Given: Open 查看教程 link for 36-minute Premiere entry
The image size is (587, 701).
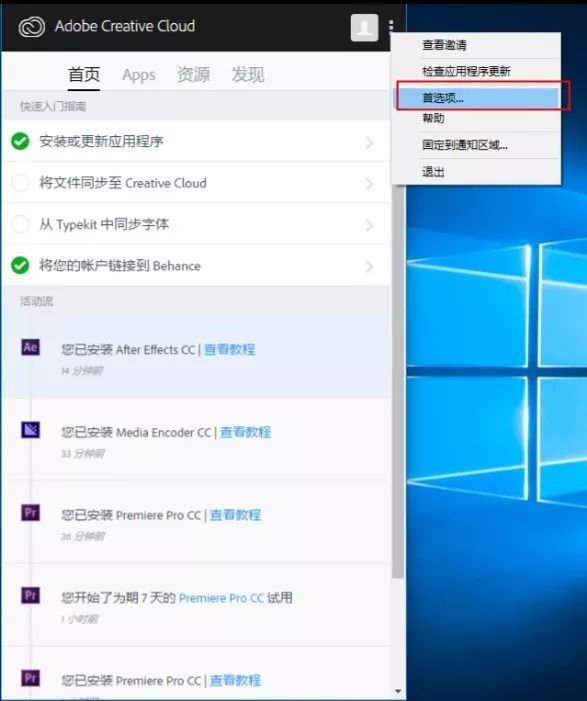Looking at the screenshot, I should (x=235, y=515).
